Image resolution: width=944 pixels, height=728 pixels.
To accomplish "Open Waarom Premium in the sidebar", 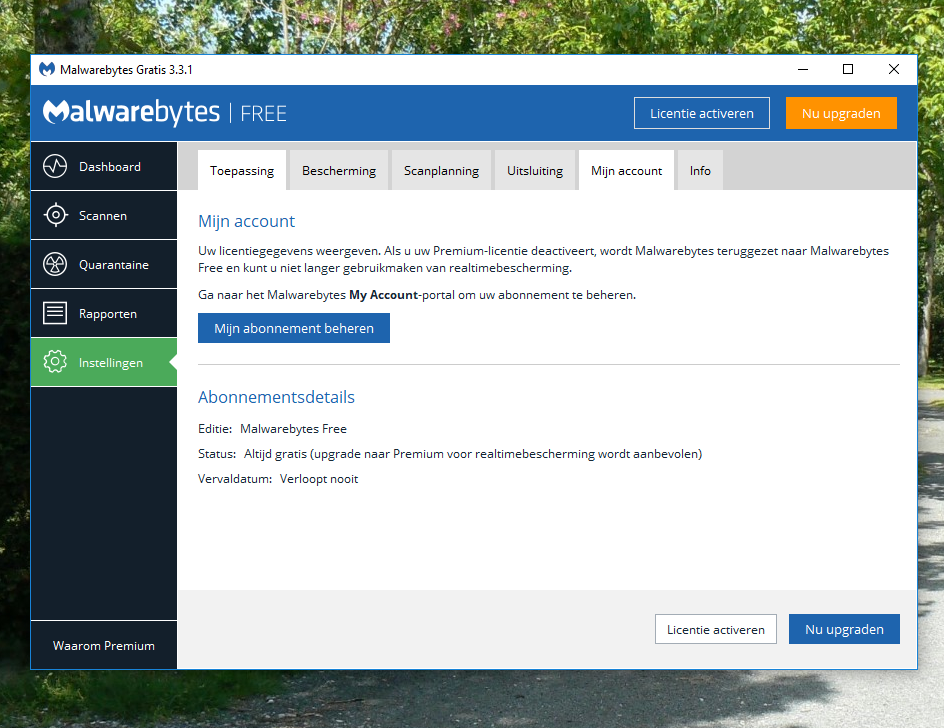I will 104,646.
